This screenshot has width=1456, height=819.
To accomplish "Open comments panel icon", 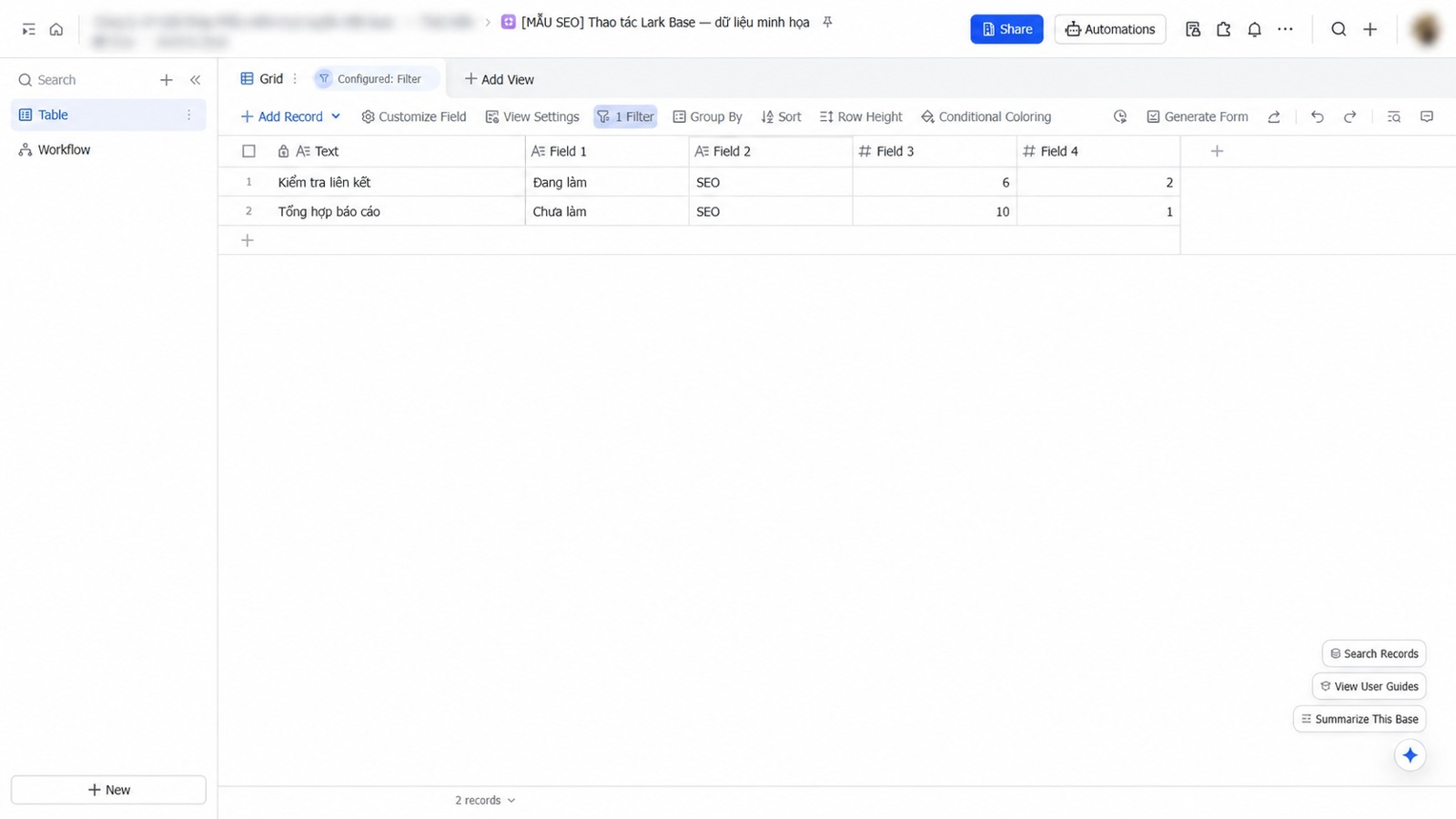I will click(x=1427, y=116).
